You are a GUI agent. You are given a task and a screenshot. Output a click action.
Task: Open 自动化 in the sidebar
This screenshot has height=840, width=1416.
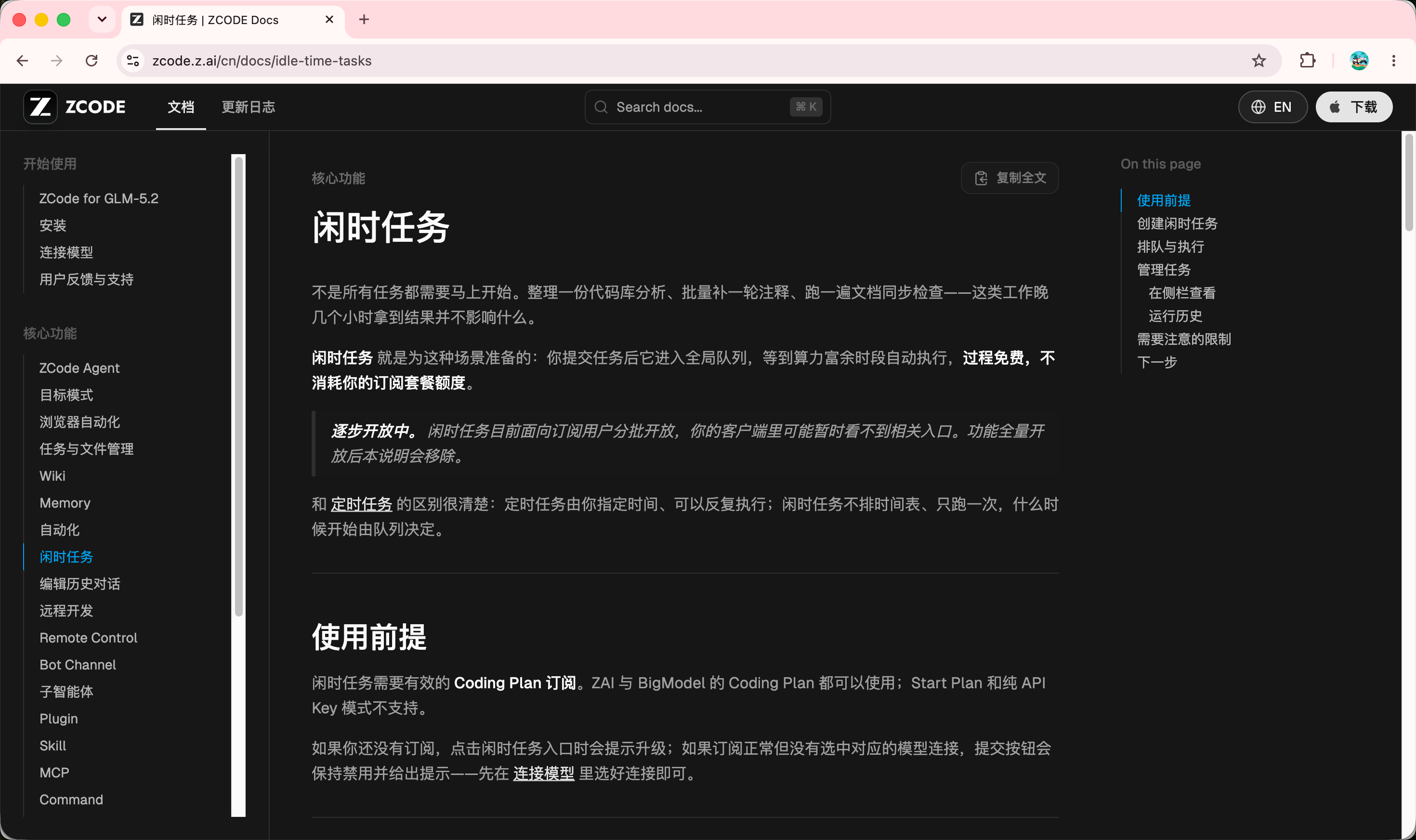click(x=59, y=530)
